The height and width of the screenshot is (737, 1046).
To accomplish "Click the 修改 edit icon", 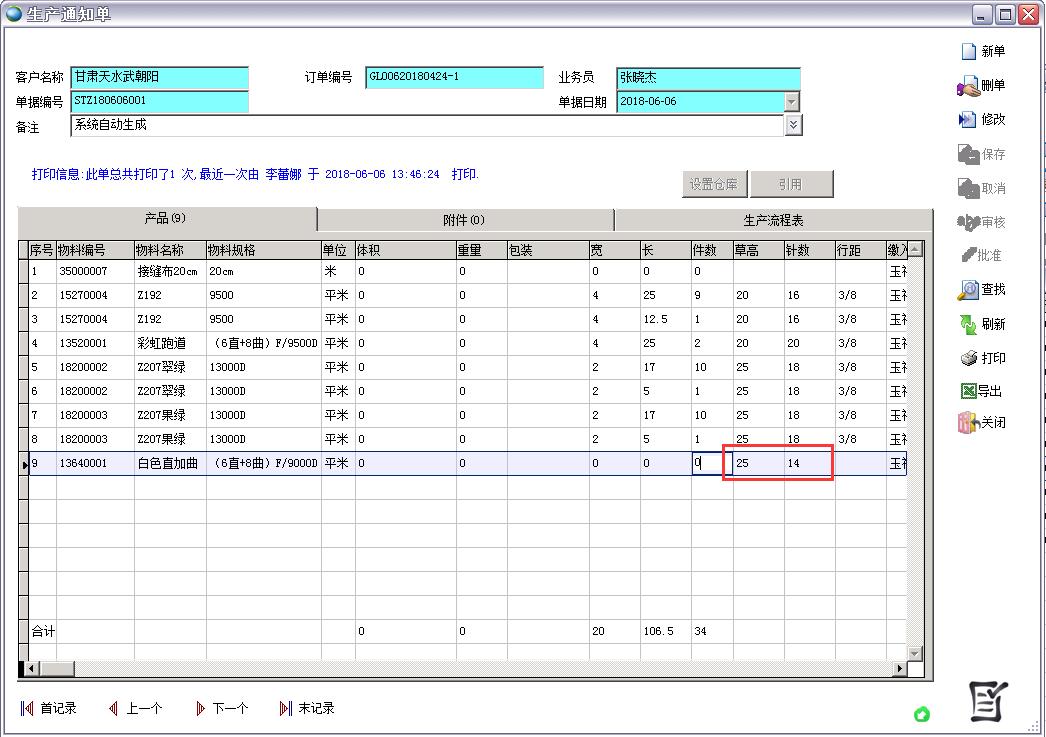I will click(x=968, y=120).
